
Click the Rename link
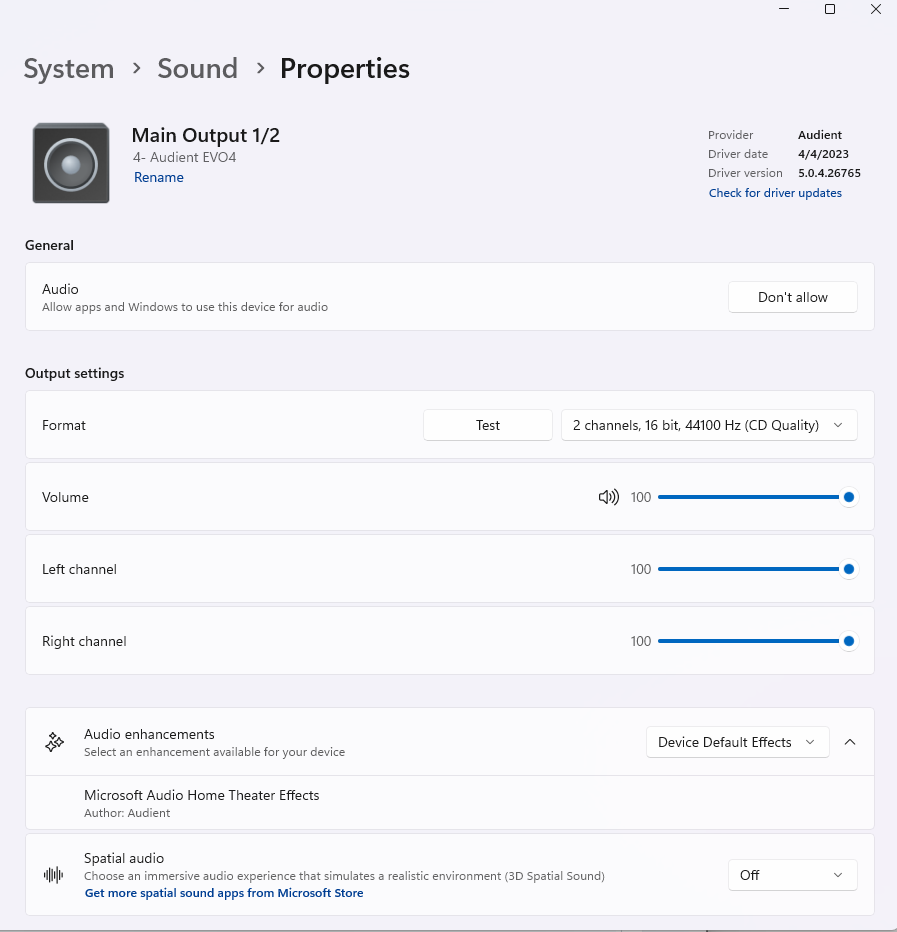click(x=159, y=177)
